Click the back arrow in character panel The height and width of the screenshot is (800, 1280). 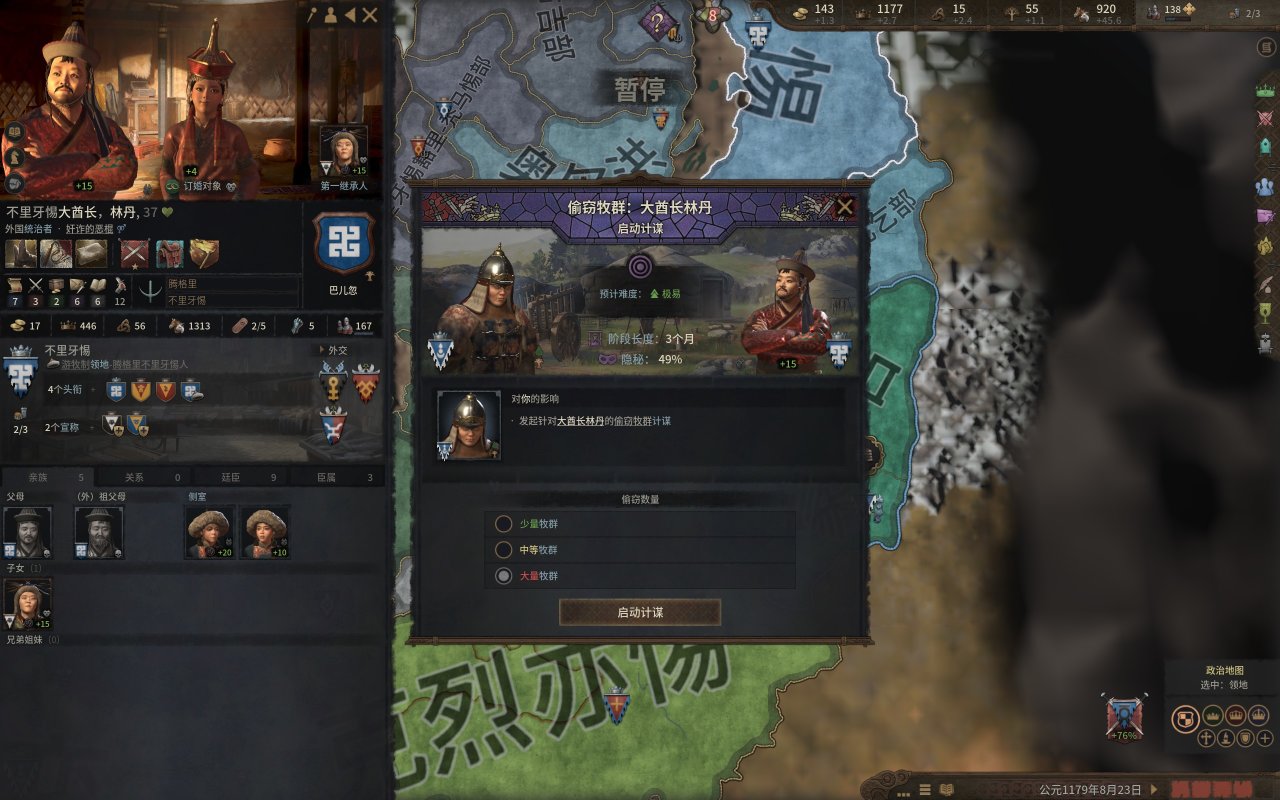pyautogui.click(x=349, y=15)
